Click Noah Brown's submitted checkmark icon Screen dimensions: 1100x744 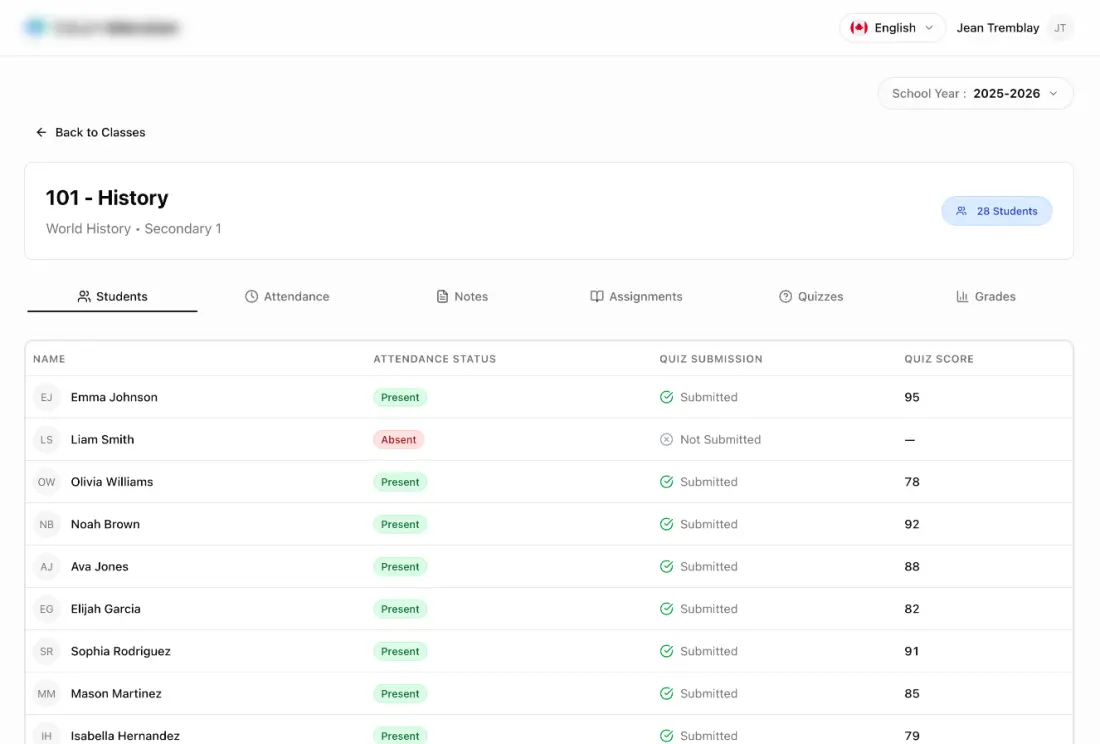[x=666, y=525]
